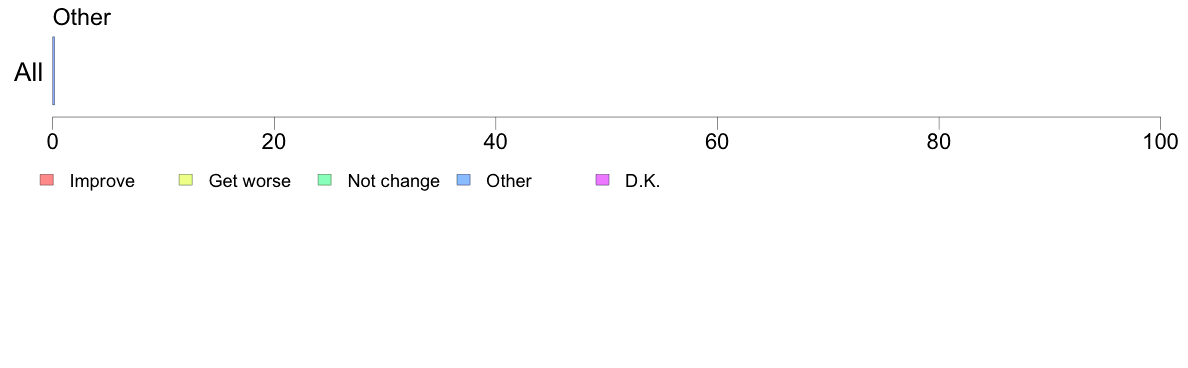The image size is (1188, 368).
Task: Select the Improve legend label
Action: pyautogui.click(x=102, y=181)
